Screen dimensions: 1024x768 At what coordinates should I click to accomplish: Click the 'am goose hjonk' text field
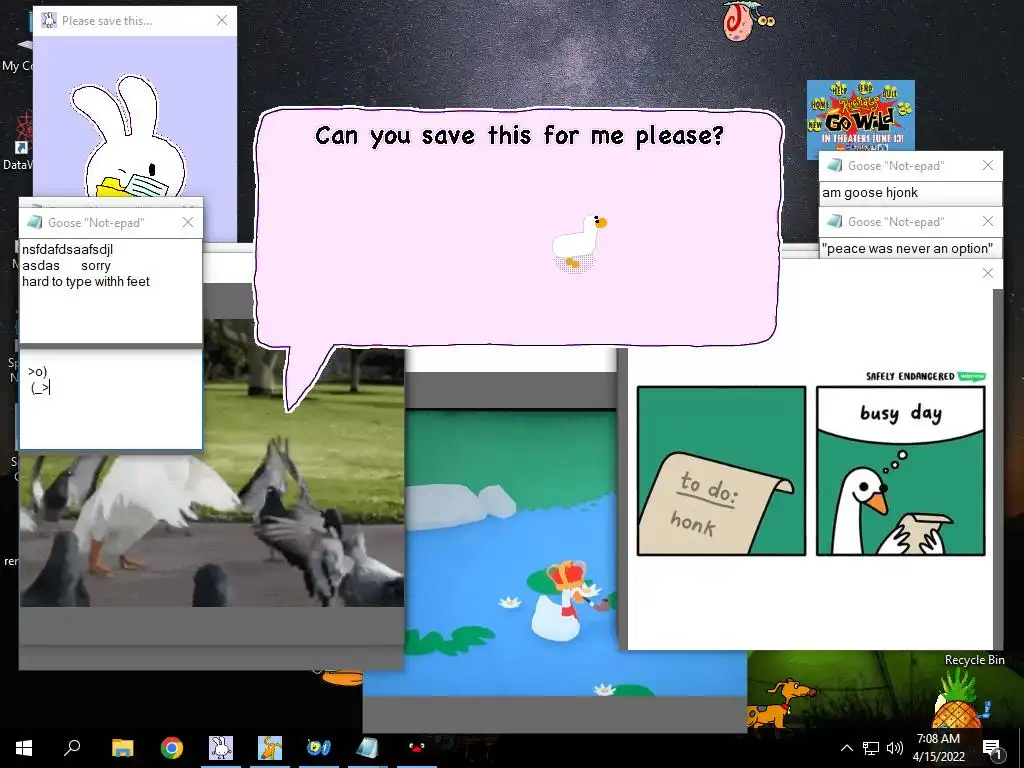click(x=910, y=193)
